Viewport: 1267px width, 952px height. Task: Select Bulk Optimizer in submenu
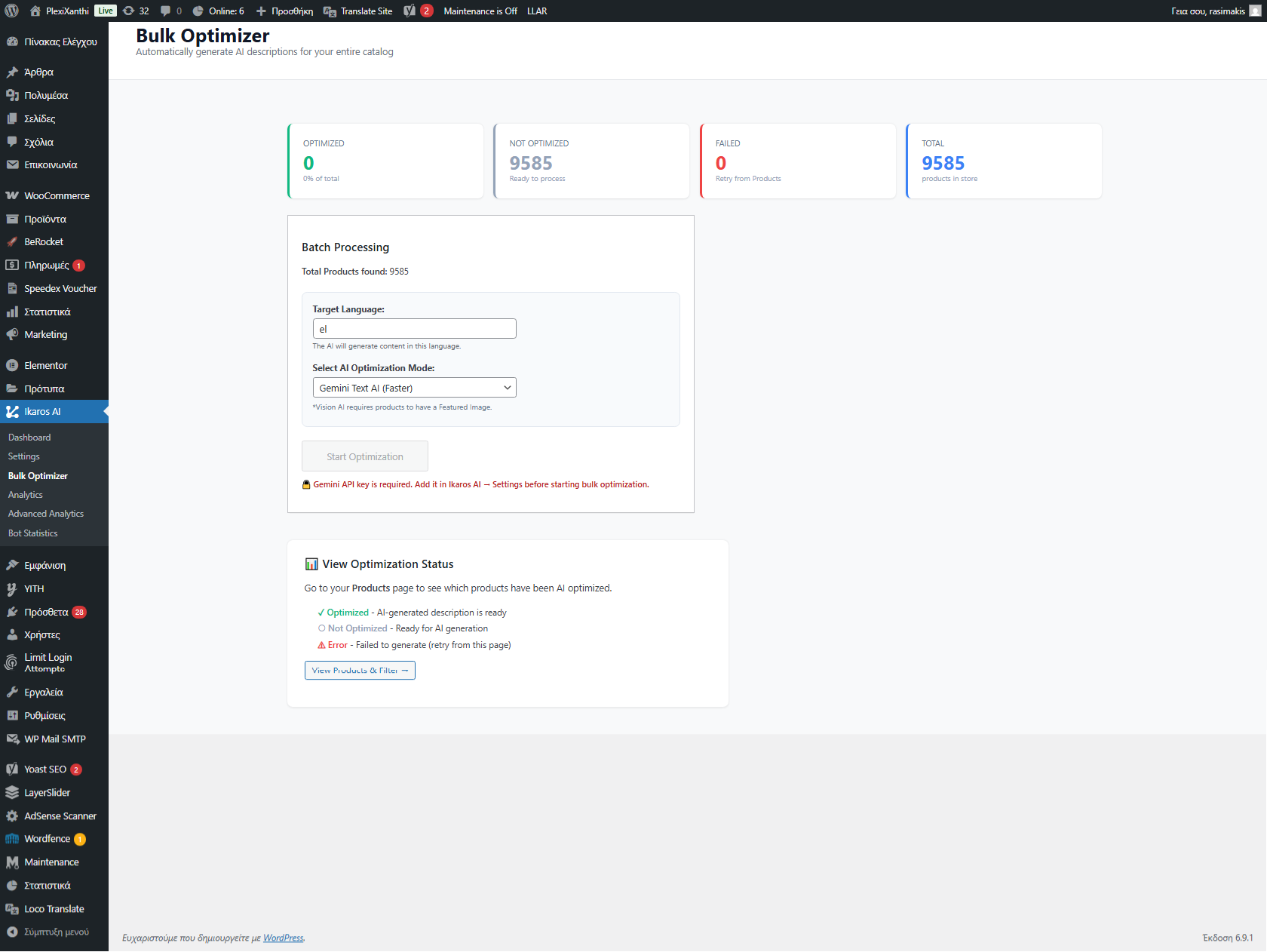coord(38,476)
